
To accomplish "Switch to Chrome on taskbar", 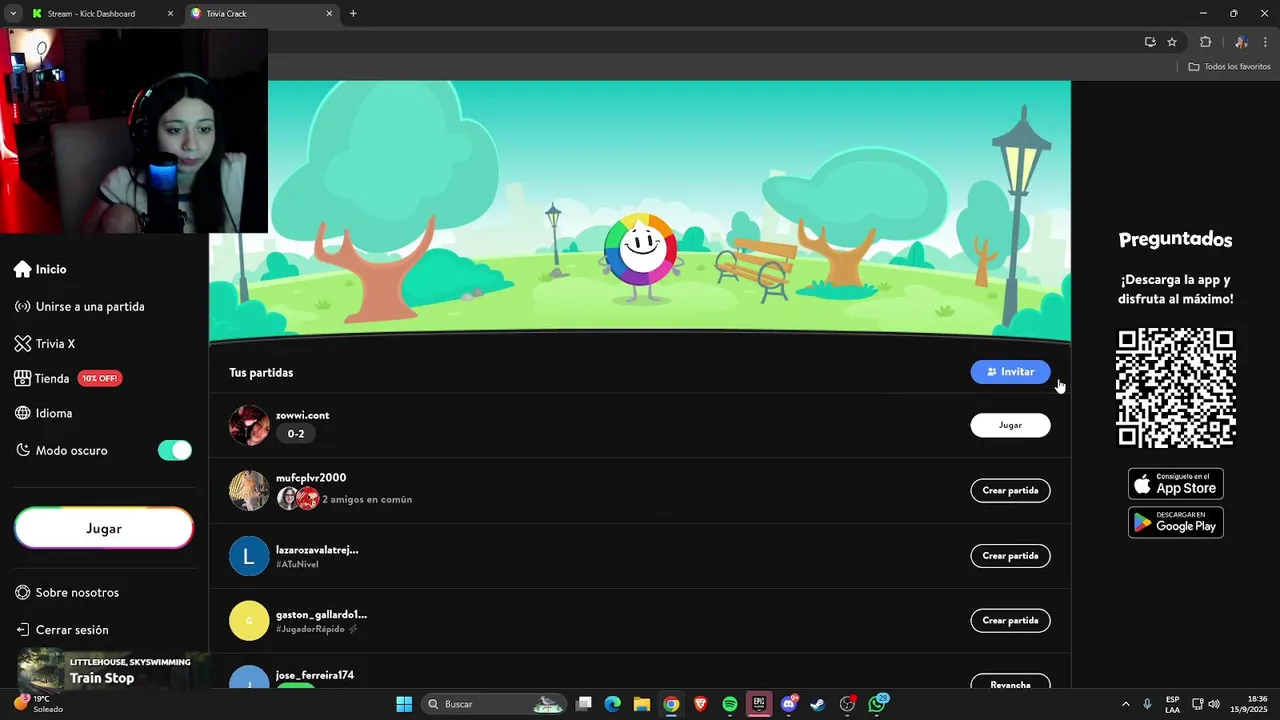I will pos(671,704).
